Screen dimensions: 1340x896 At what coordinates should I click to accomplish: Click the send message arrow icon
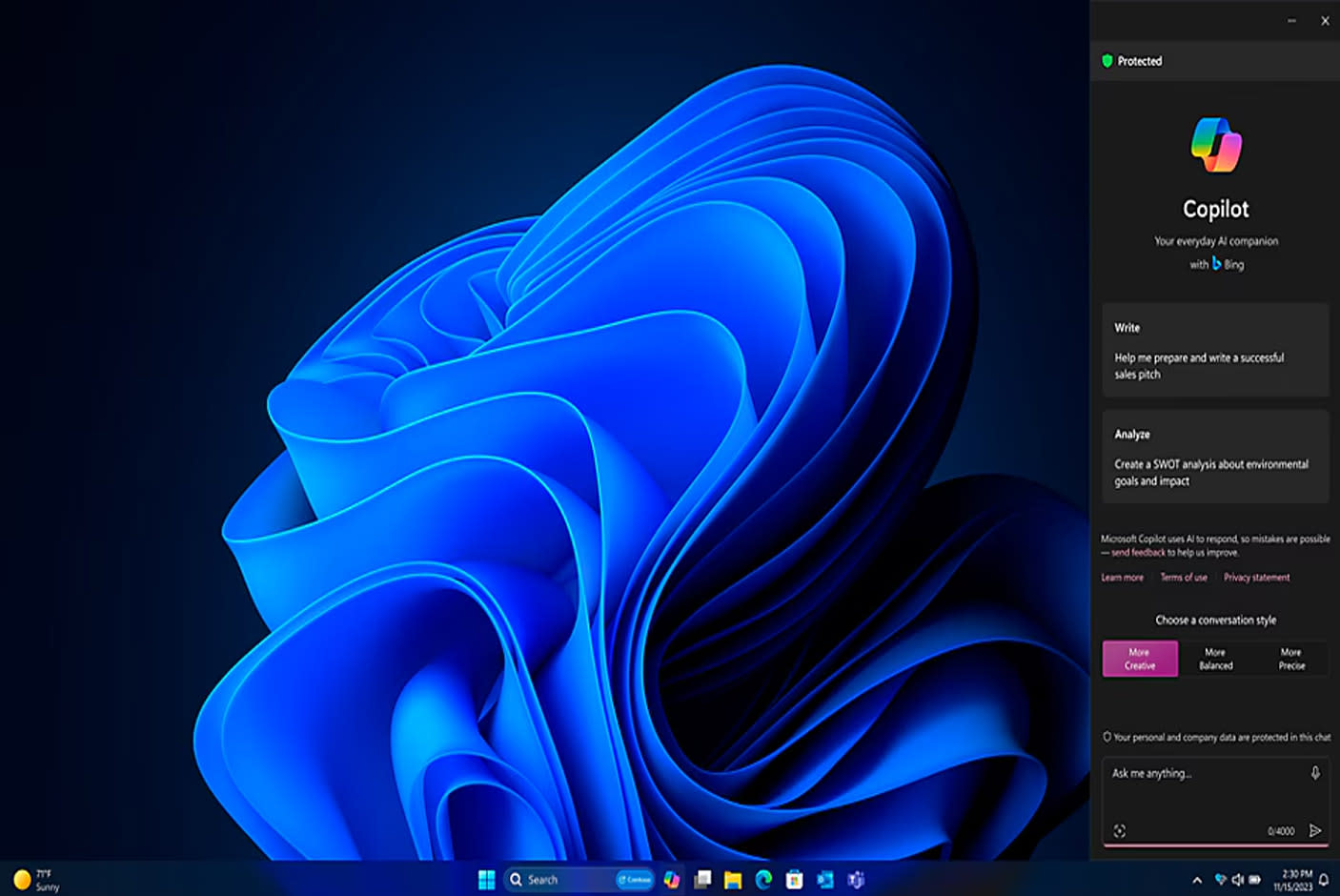coord(1315,830)
